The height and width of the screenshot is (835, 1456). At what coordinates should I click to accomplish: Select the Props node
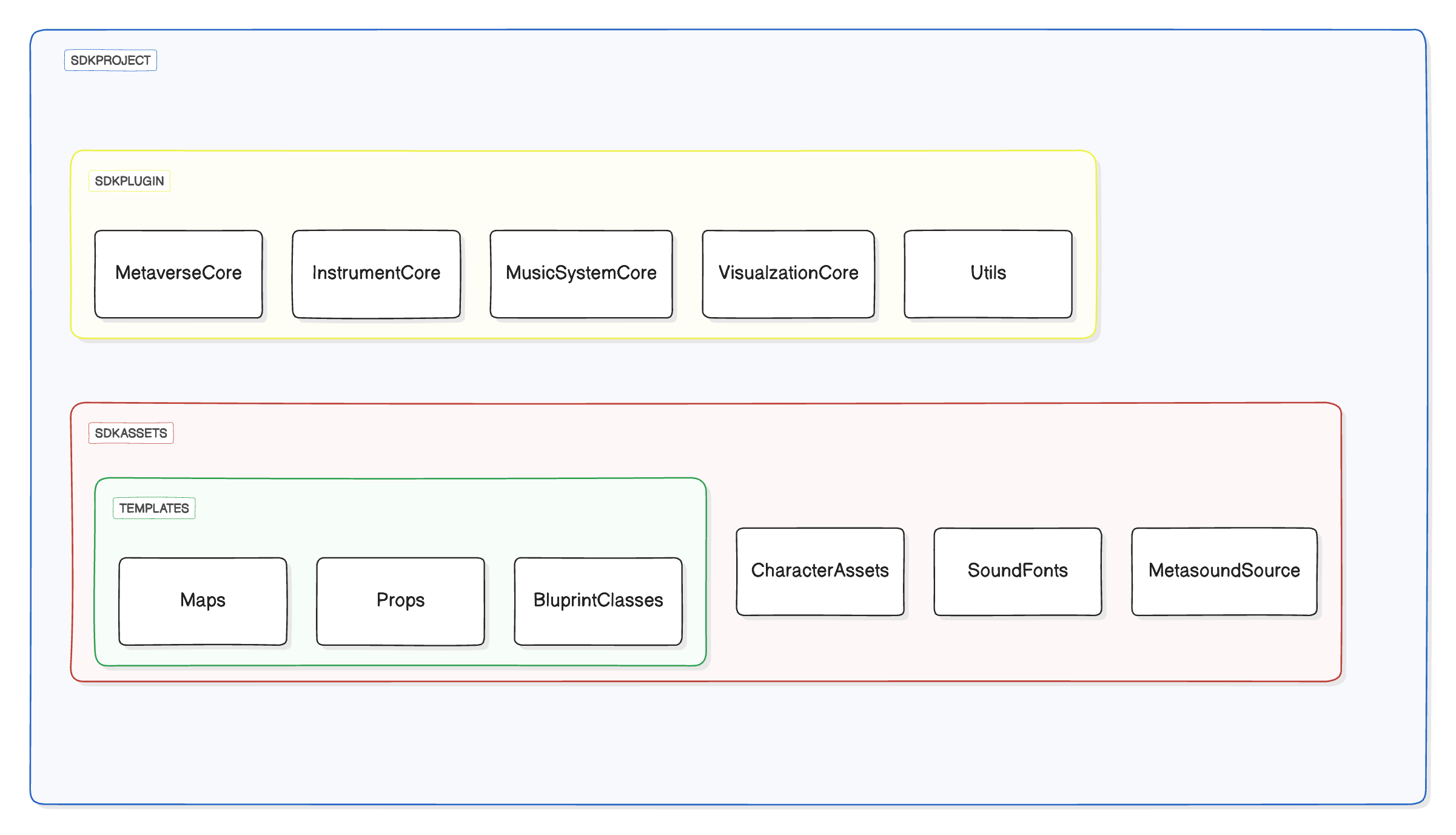coord(400,601)
